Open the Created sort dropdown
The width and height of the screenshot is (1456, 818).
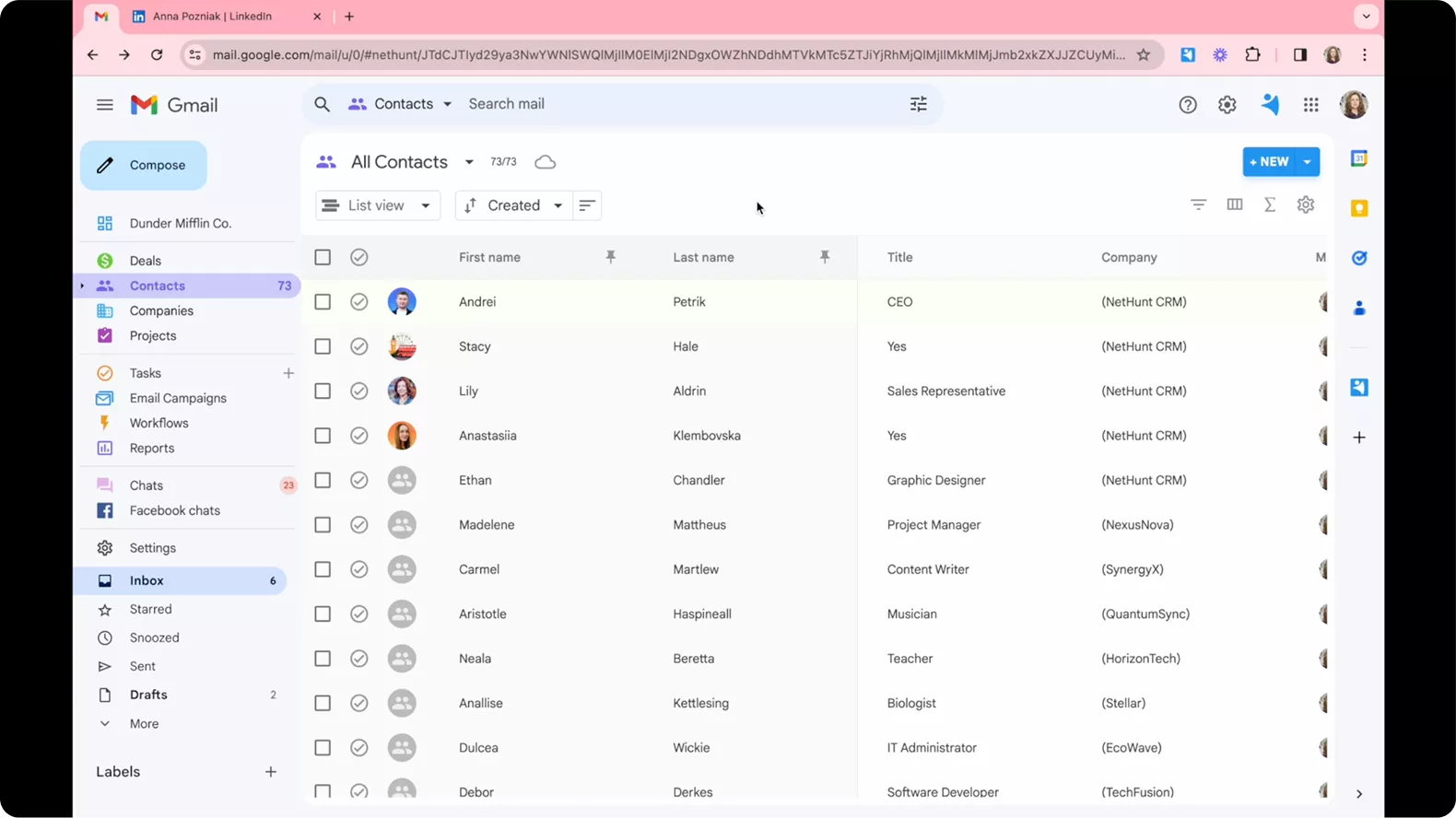pyautogui.click(x=514, y=205)
